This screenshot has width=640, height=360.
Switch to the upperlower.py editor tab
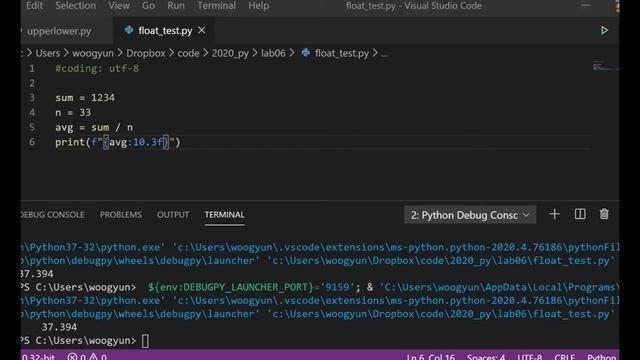[59, 31]
